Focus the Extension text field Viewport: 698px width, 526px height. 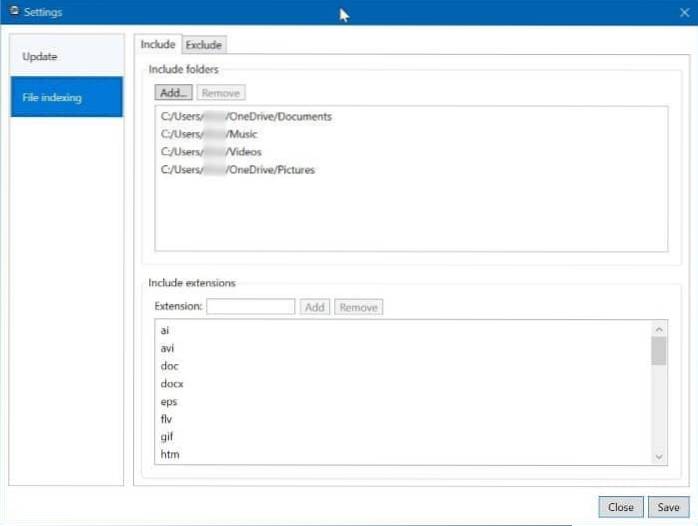point(250,307)
